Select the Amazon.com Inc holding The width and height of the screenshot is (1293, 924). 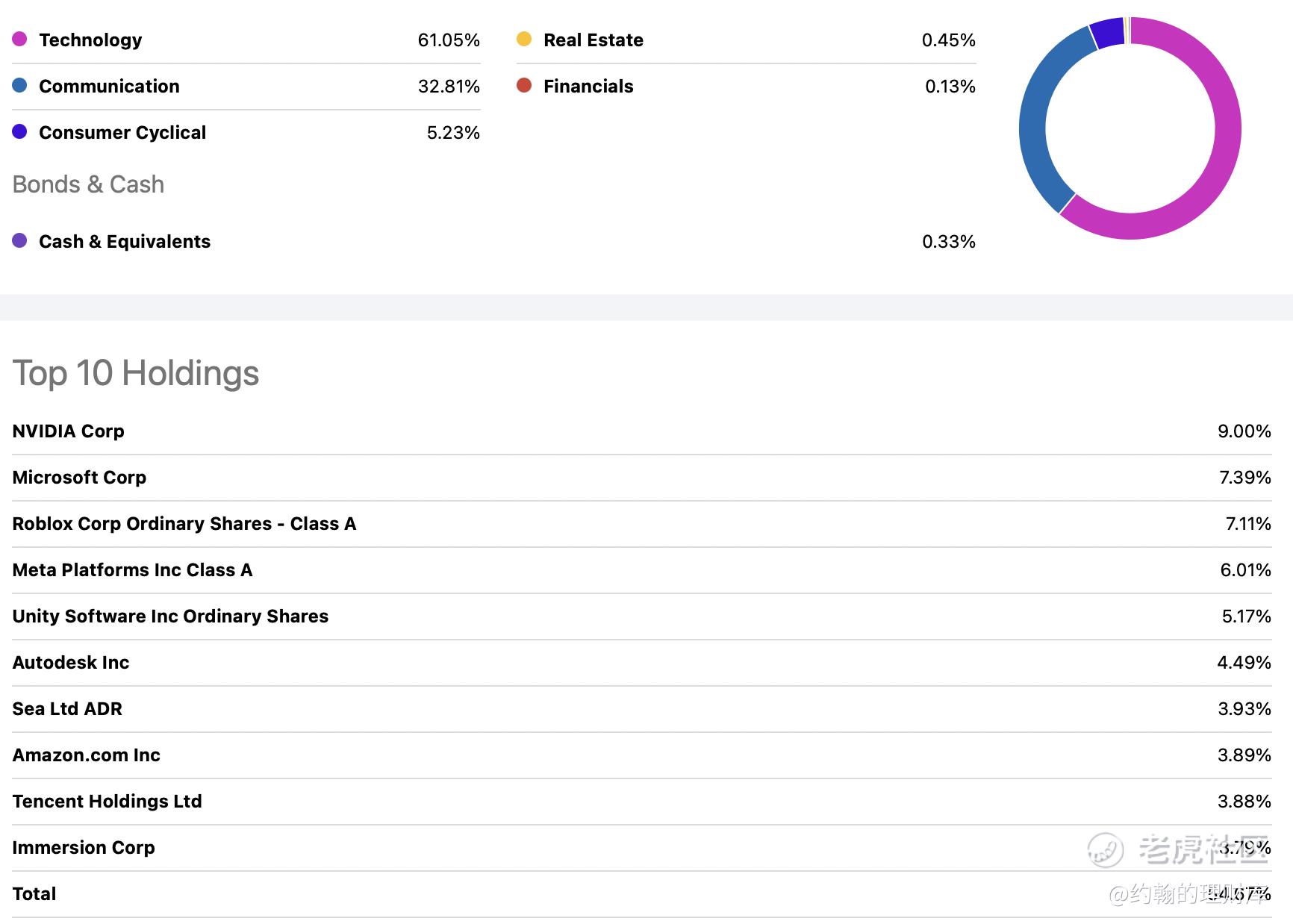pos(87,755)
